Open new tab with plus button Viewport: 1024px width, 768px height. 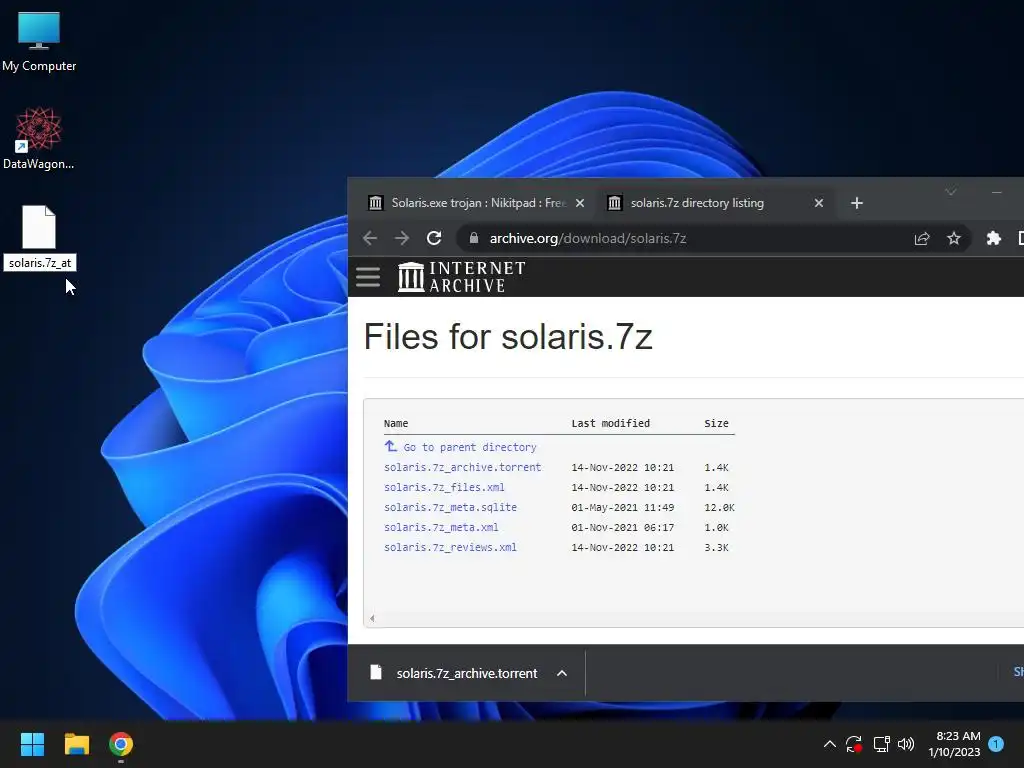pos(857,203)
